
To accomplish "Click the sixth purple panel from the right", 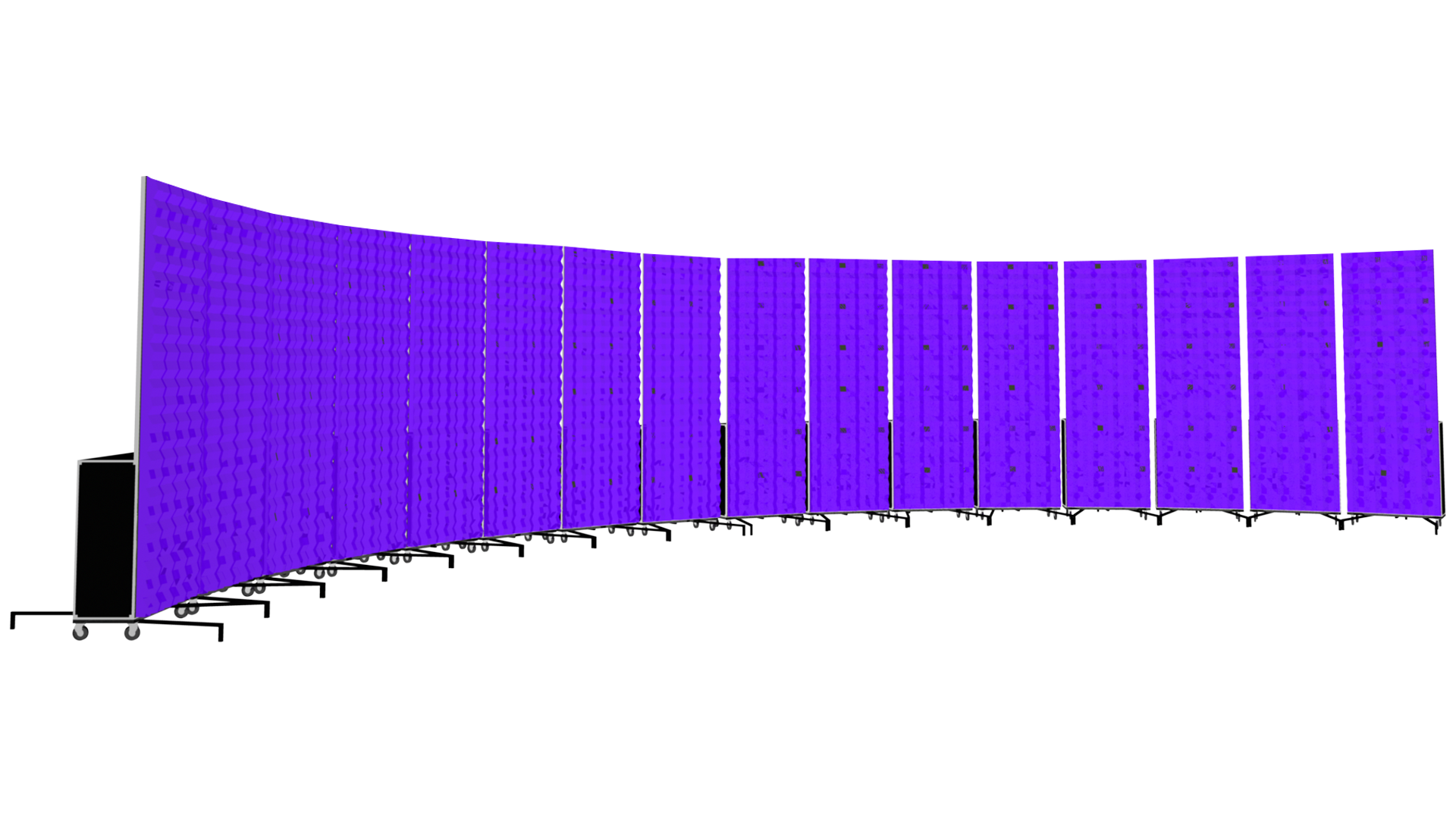I will pos(933,341).
